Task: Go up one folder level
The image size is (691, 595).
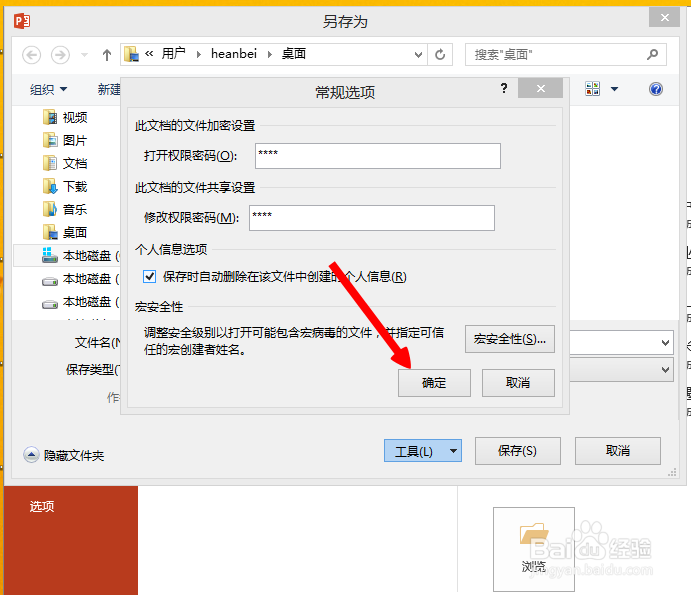Action: [x=107, y=55]
